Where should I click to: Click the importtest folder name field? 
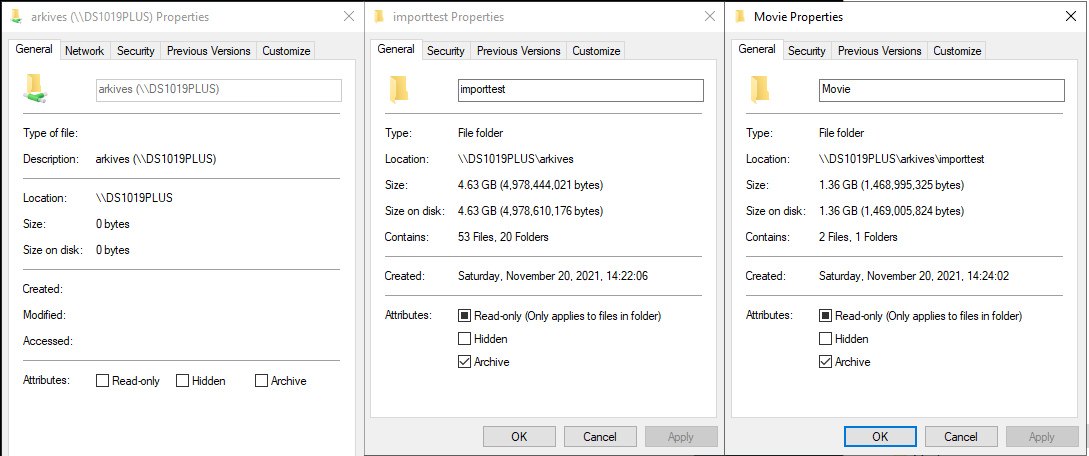pos(580,90)
